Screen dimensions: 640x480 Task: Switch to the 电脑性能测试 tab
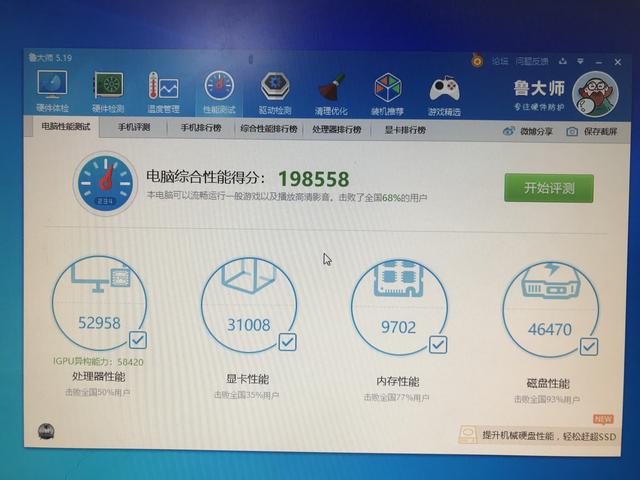point(65,127)
